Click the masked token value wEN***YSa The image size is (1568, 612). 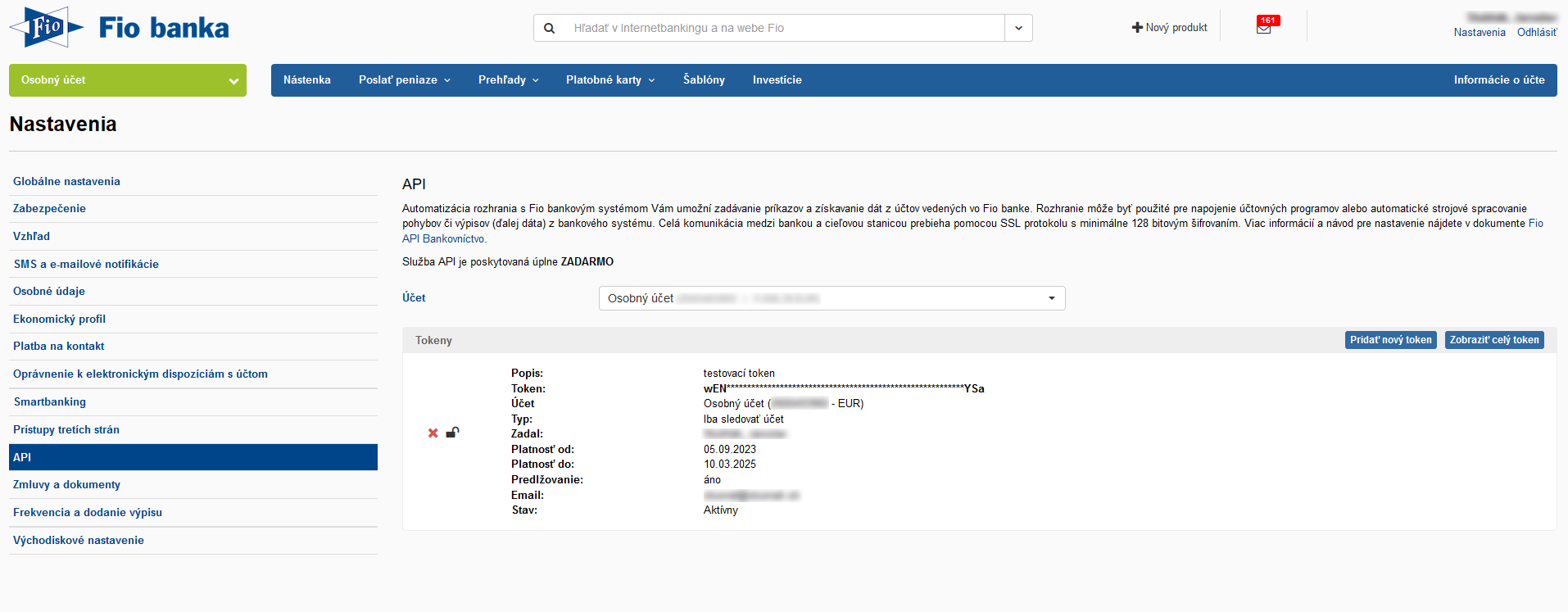click(844, 388)
